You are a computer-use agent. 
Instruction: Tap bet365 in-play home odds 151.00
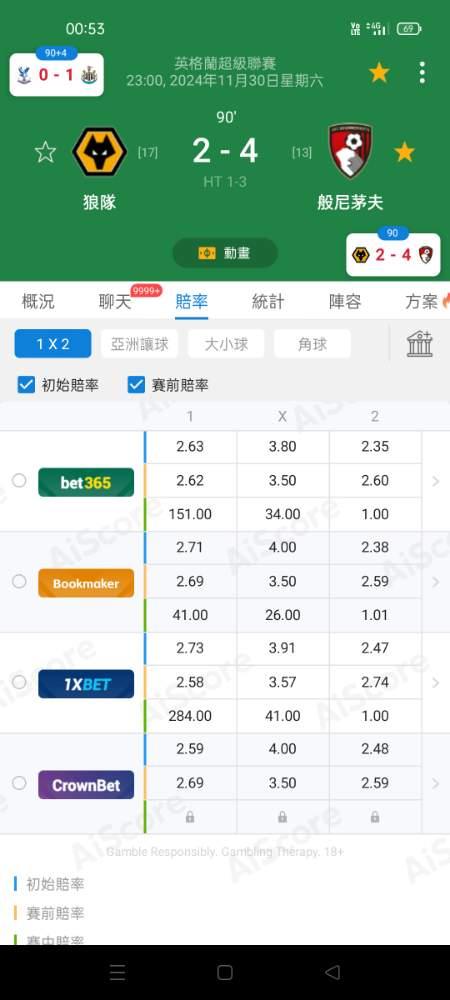pyautogui.click(x=190, y=514)
